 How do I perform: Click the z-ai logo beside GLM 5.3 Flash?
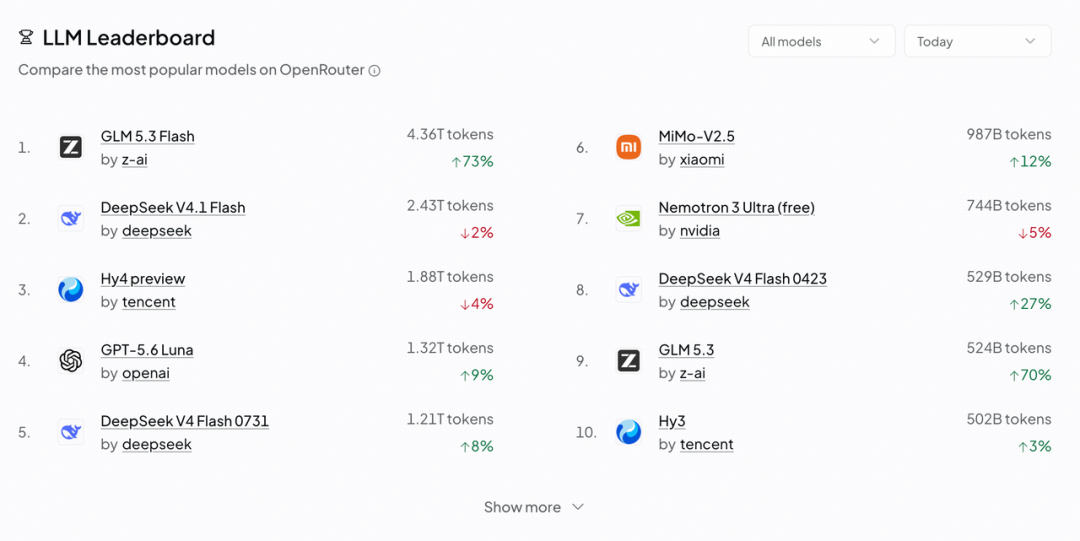point(70,147)
